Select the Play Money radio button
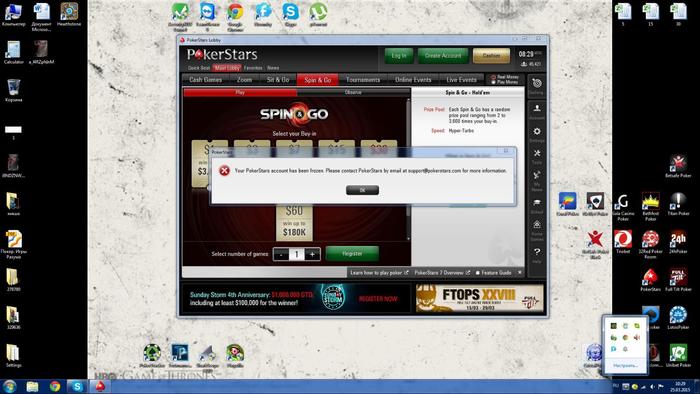Screen dimensions: 700x394 tap(493, 82)
